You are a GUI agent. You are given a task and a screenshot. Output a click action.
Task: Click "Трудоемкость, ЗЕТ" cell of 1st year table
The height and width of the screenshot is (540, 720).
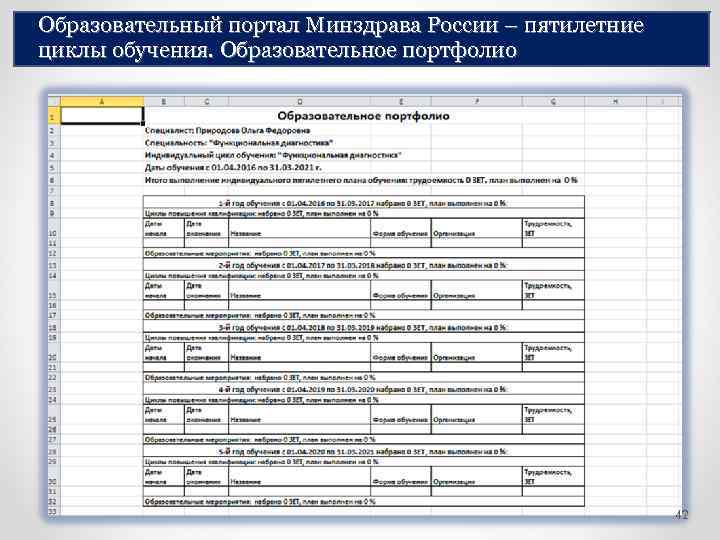[553, 229]
